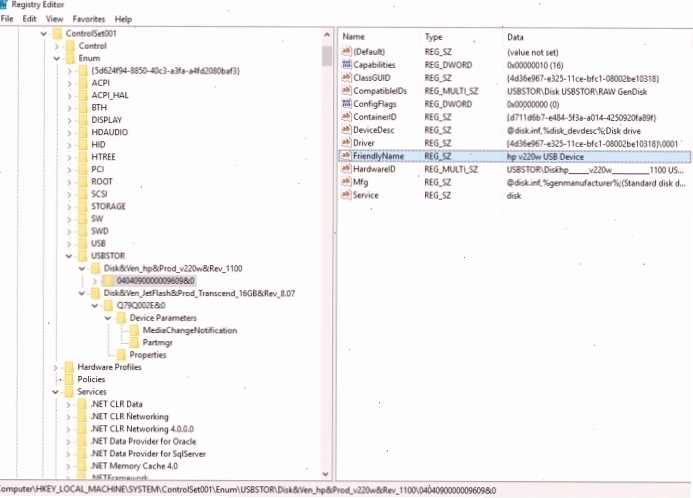Select the BTH folder icon
The width and height of the screenshot is (693, 498).
[x=83, y=107]
